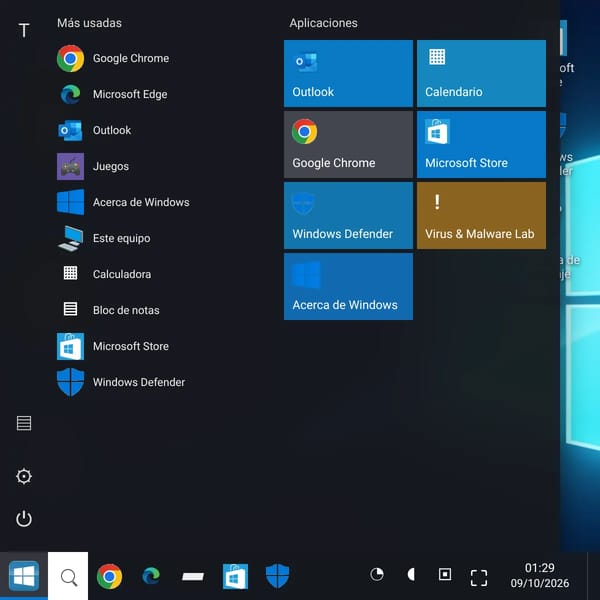Launch Edge from the taskbar
Viewport: 600px width, 600px height.
click(151, 576)
